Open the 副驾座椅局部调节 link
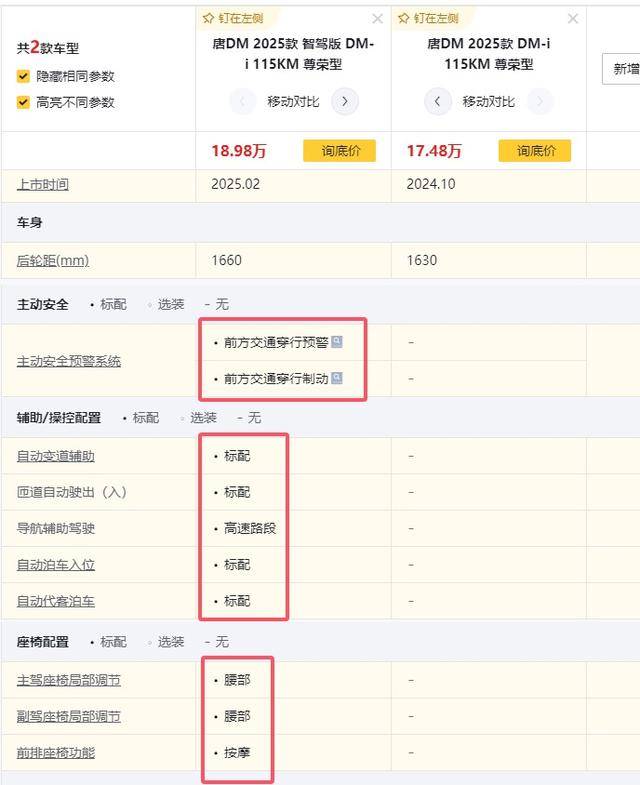640x785 pixels. (69, 716)
